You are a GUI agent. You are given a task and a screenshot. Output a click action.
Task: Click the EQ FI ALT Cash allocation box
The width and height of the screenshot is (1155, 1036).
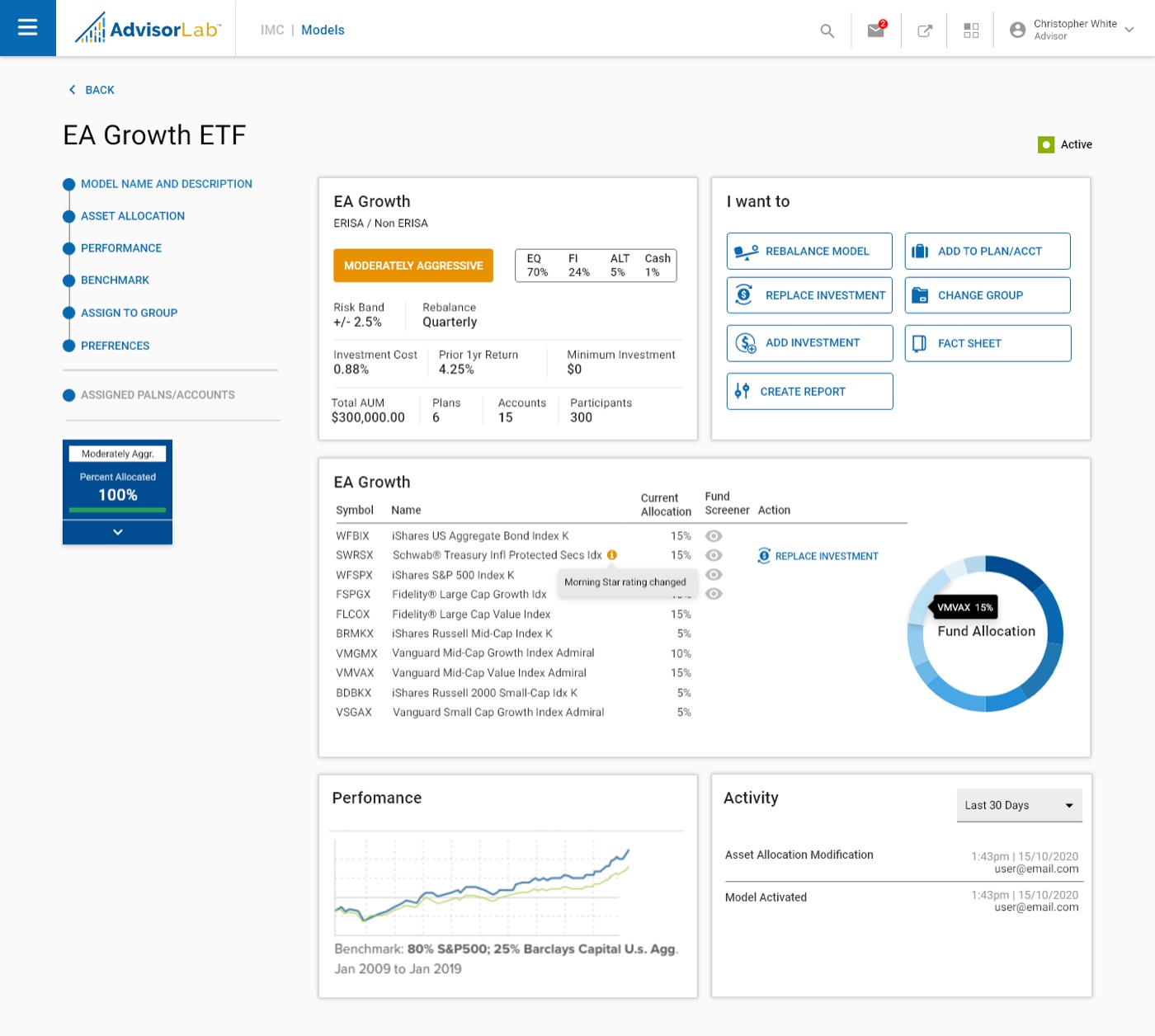[596, 266]
